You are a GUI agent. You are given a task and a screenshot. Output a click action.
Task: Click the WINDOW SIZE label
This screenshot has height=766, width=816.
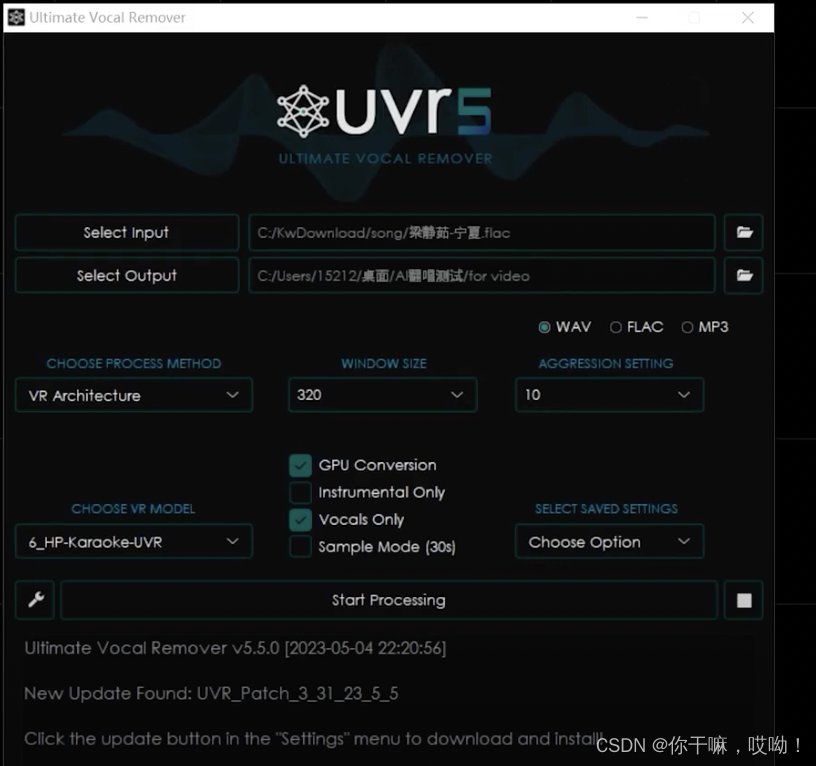[384, 363]
